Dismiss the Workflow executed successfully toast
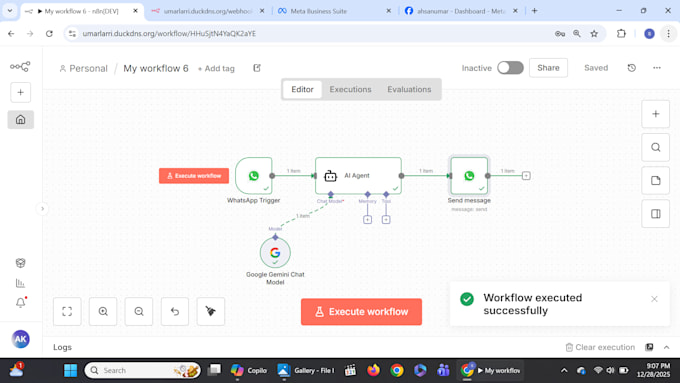680x383 pixels. pos(654,299)
